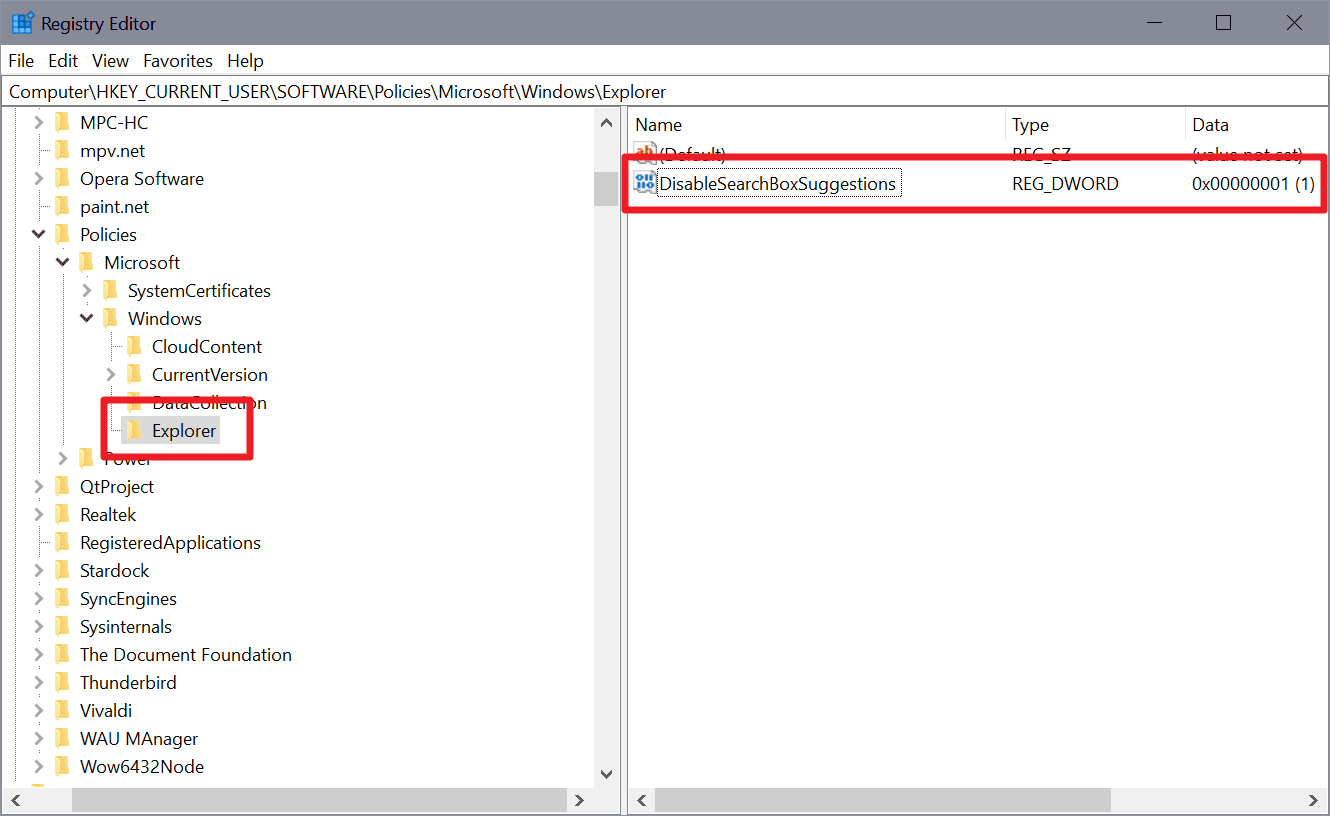Click the Realtek folder icon
The width and height of the screenshot is (1330, 816).
[63, 515]
